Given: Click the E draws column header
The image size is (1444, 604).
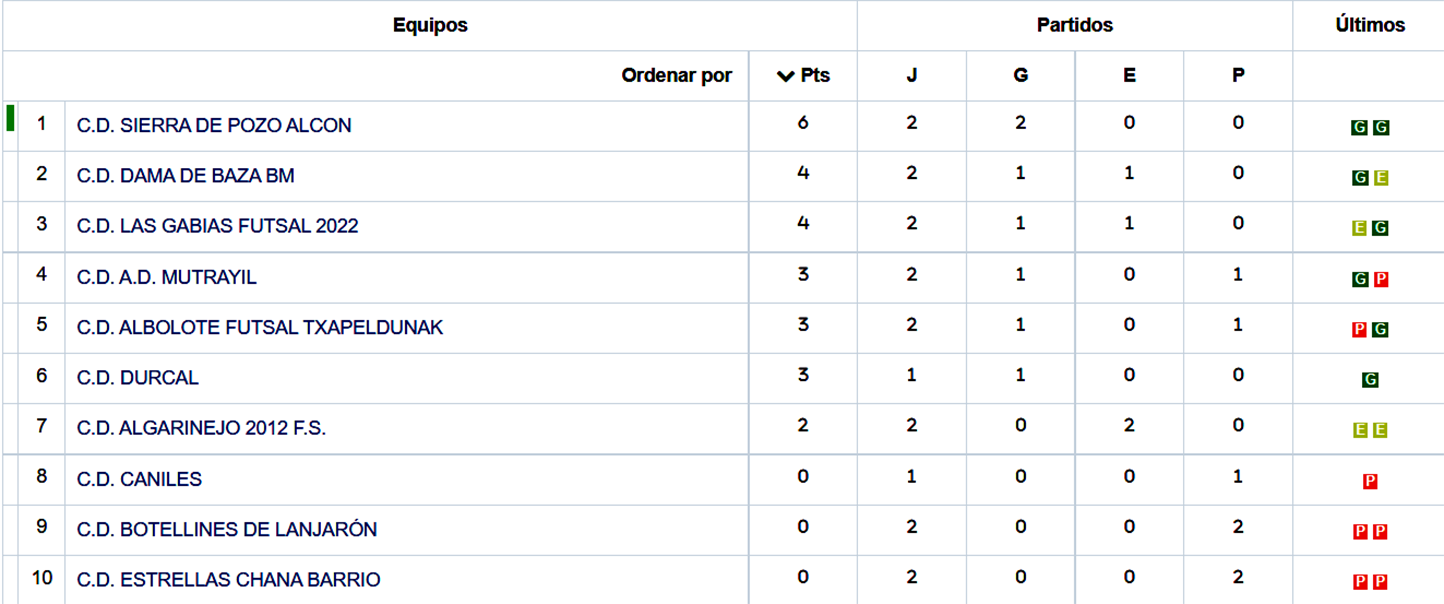Looking at the screenshot, I should coord(1129,76).
